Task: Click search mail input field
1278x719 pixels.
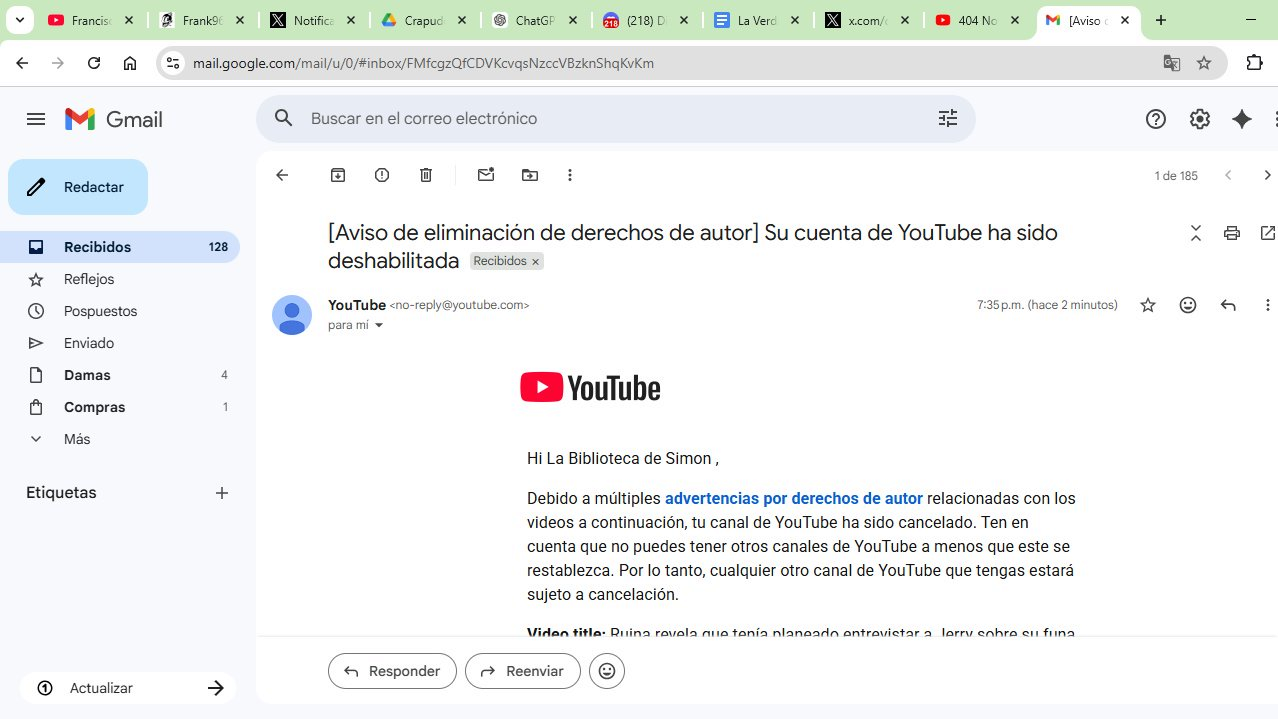Action: [615, 119]
